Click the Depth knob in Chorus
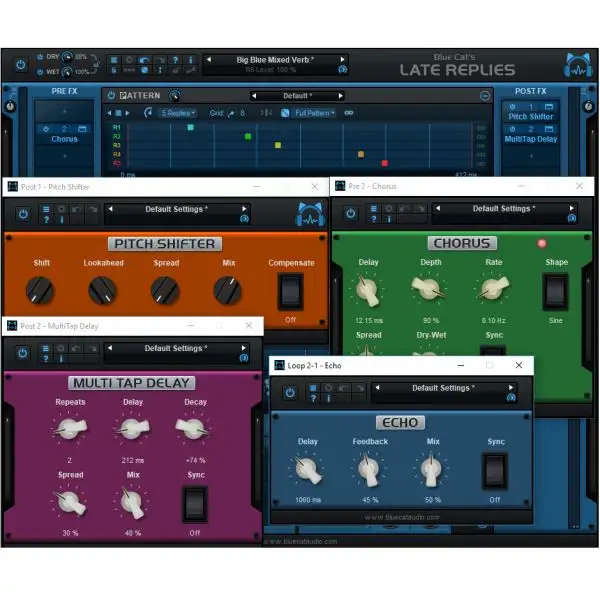The height and width of the screenshot is (600, 600). tap(428, 289)
